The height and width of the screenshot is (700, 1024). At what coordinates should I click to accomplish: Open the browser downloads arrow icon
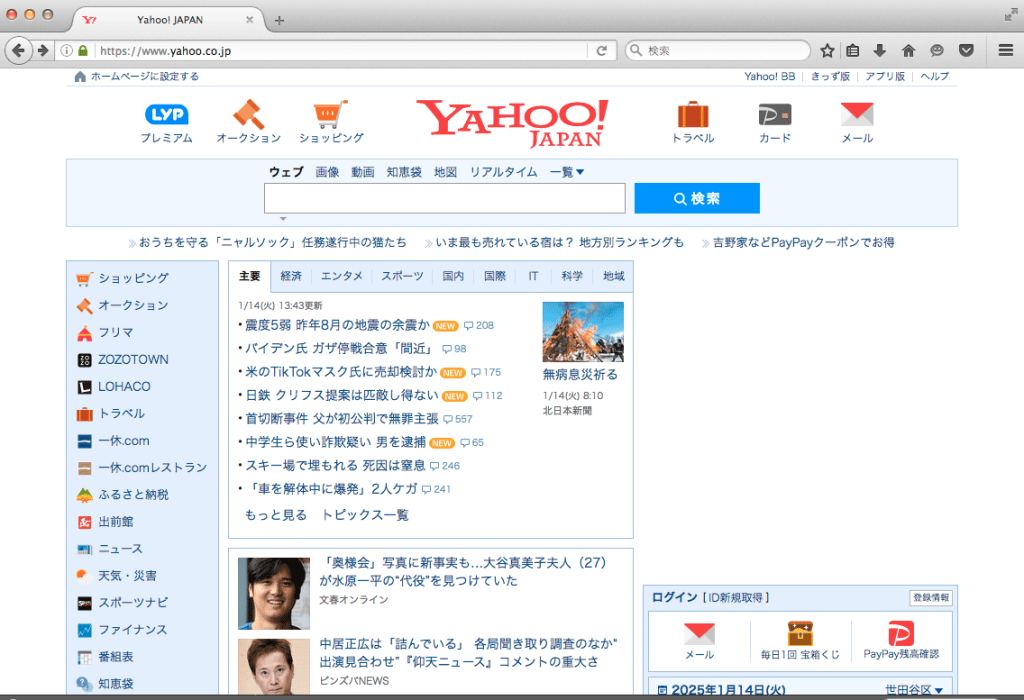[x=880, y=50]
